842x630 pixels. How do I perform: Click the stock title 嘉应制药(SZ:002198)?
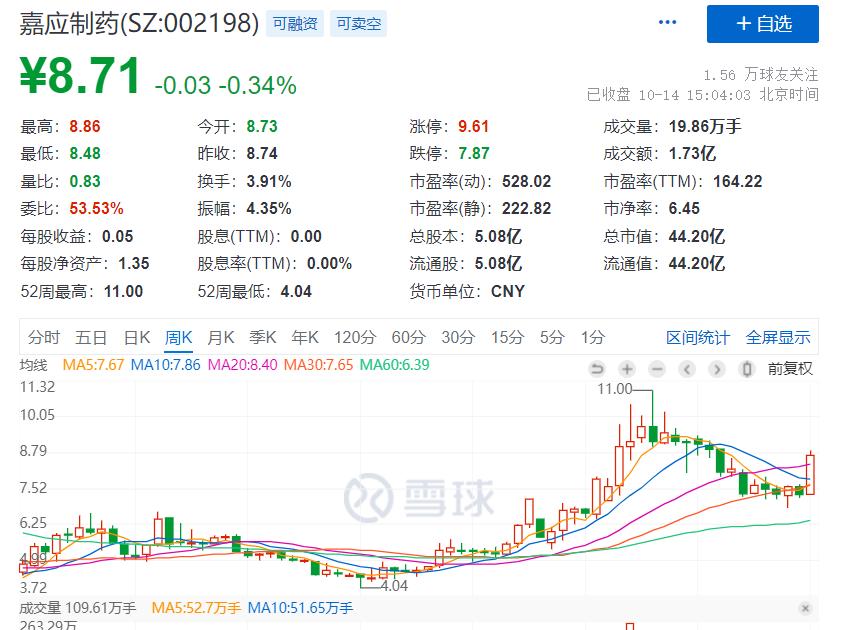coord(139,24)
